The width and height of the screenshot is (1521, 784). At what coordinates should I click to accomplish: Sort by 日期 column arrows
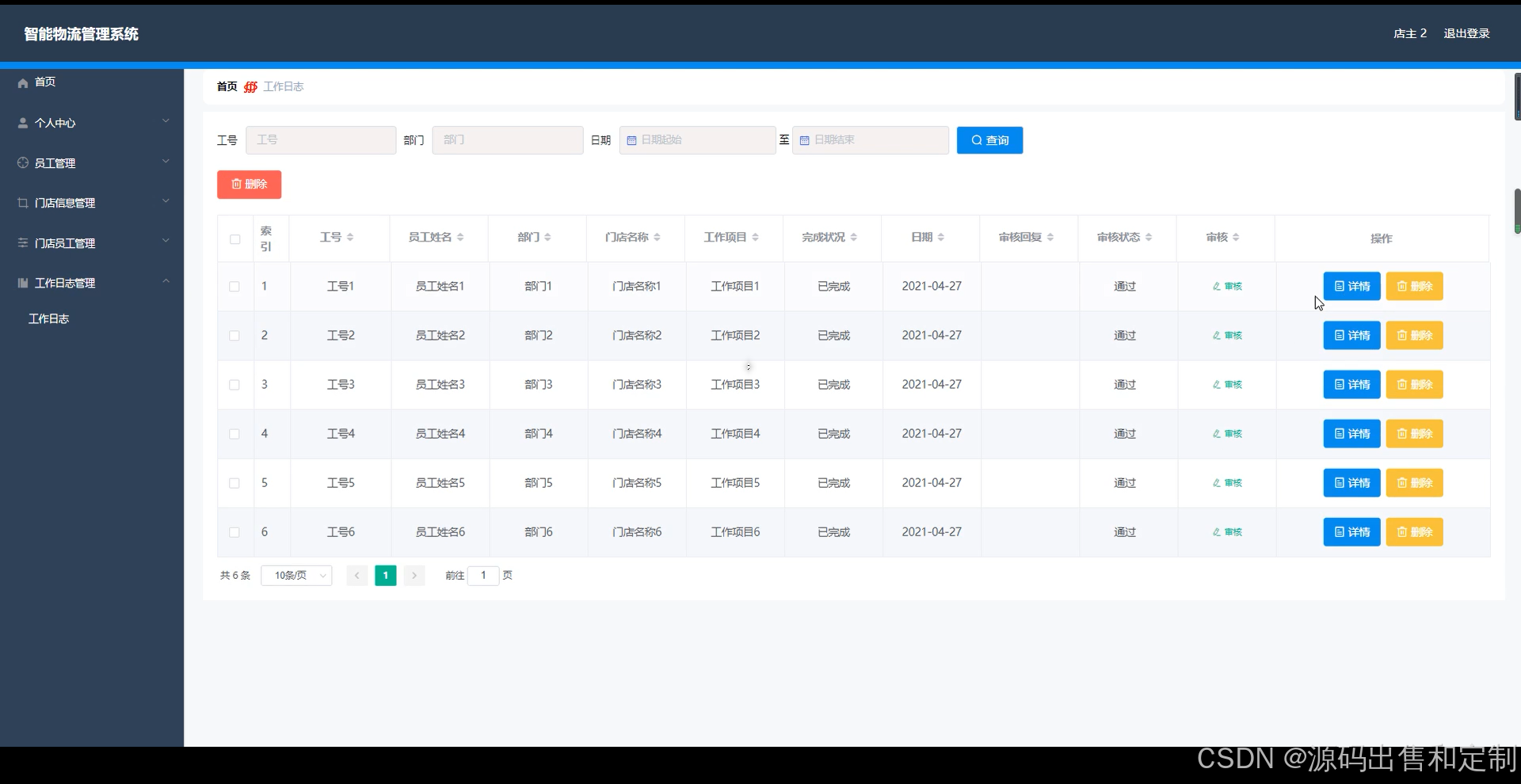pyautogui.click(x=940, y=238)
